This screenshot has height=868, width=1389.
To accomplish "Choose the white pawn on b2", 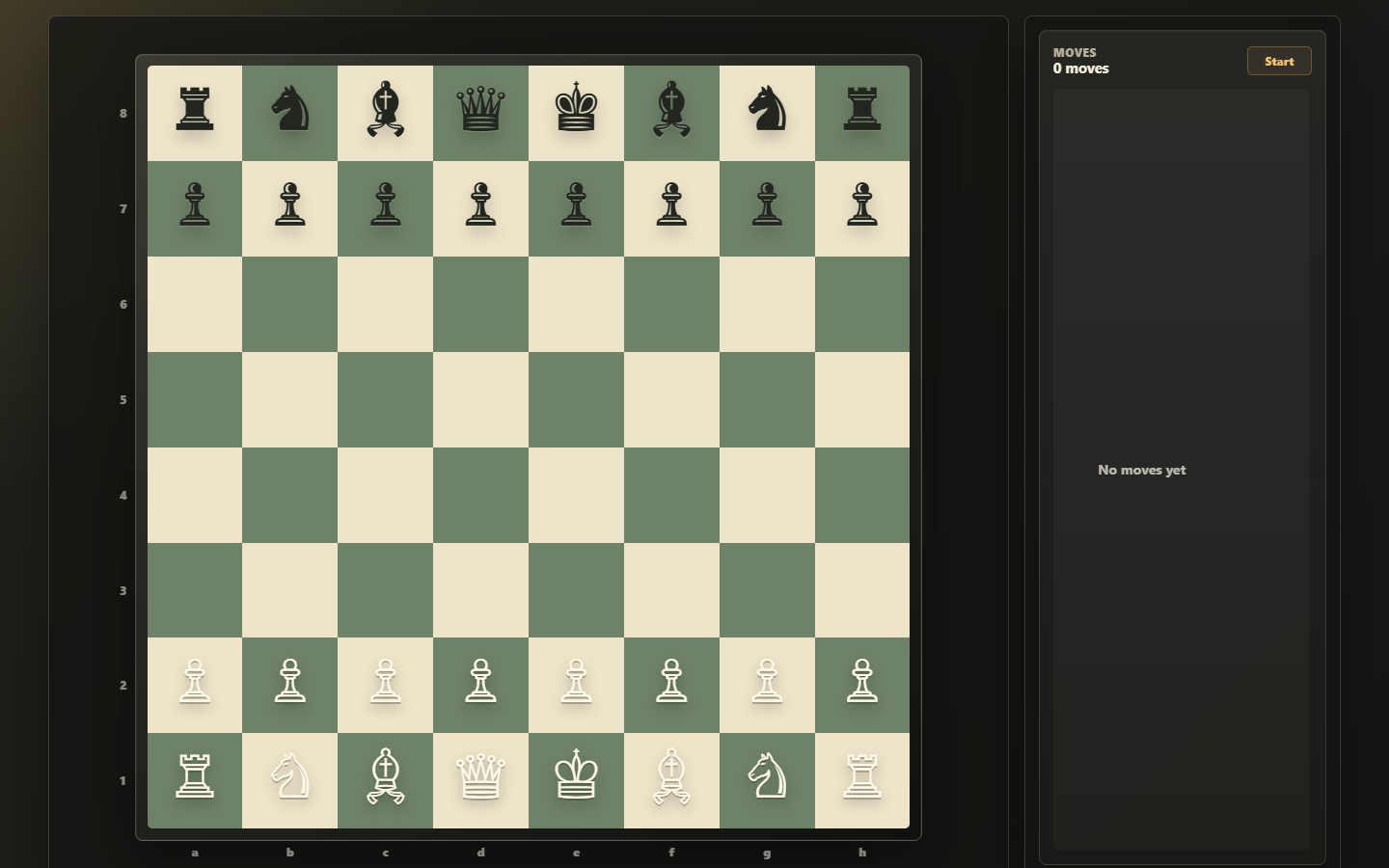I will pos(290,685).
